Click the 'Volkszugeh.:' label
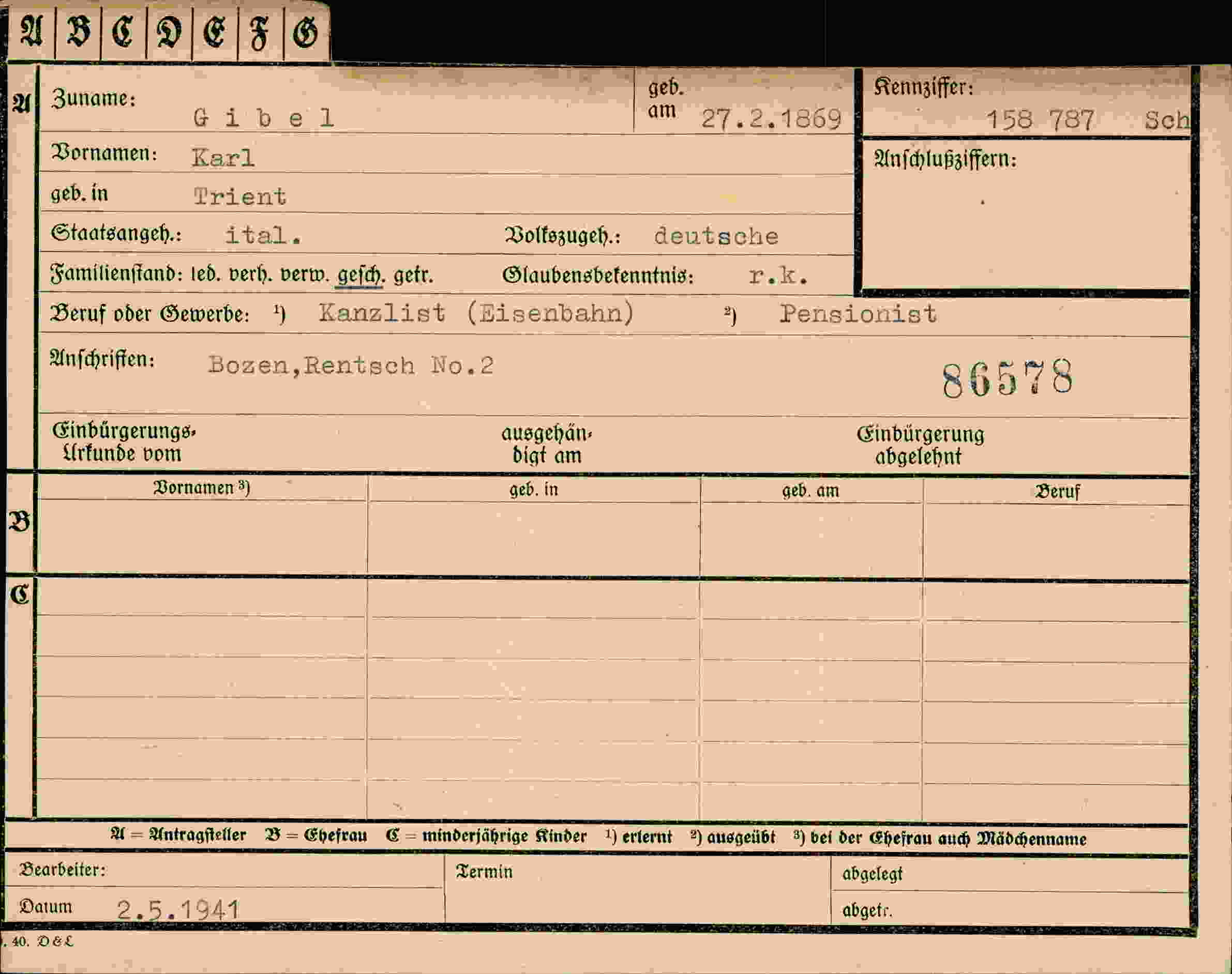This screenshot has height=974, width=1232. point(563,236)
